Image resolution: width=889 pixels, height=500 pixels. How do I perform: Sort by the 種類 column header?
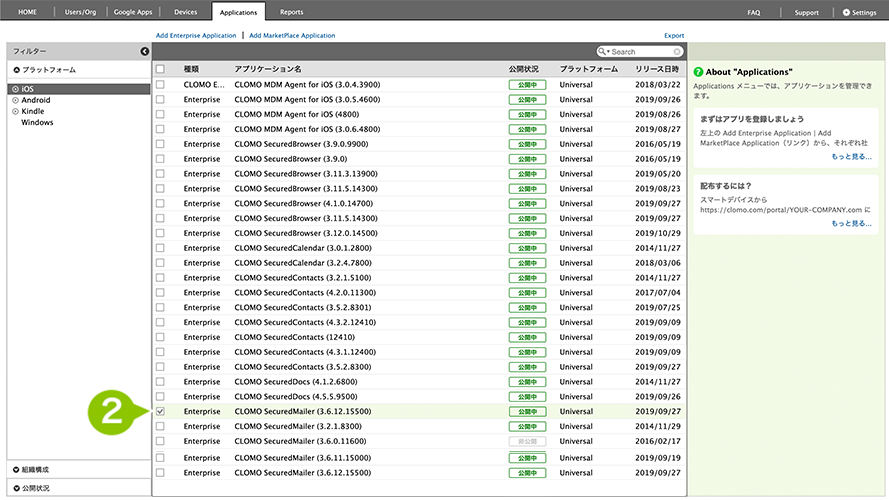click(191, 69)
